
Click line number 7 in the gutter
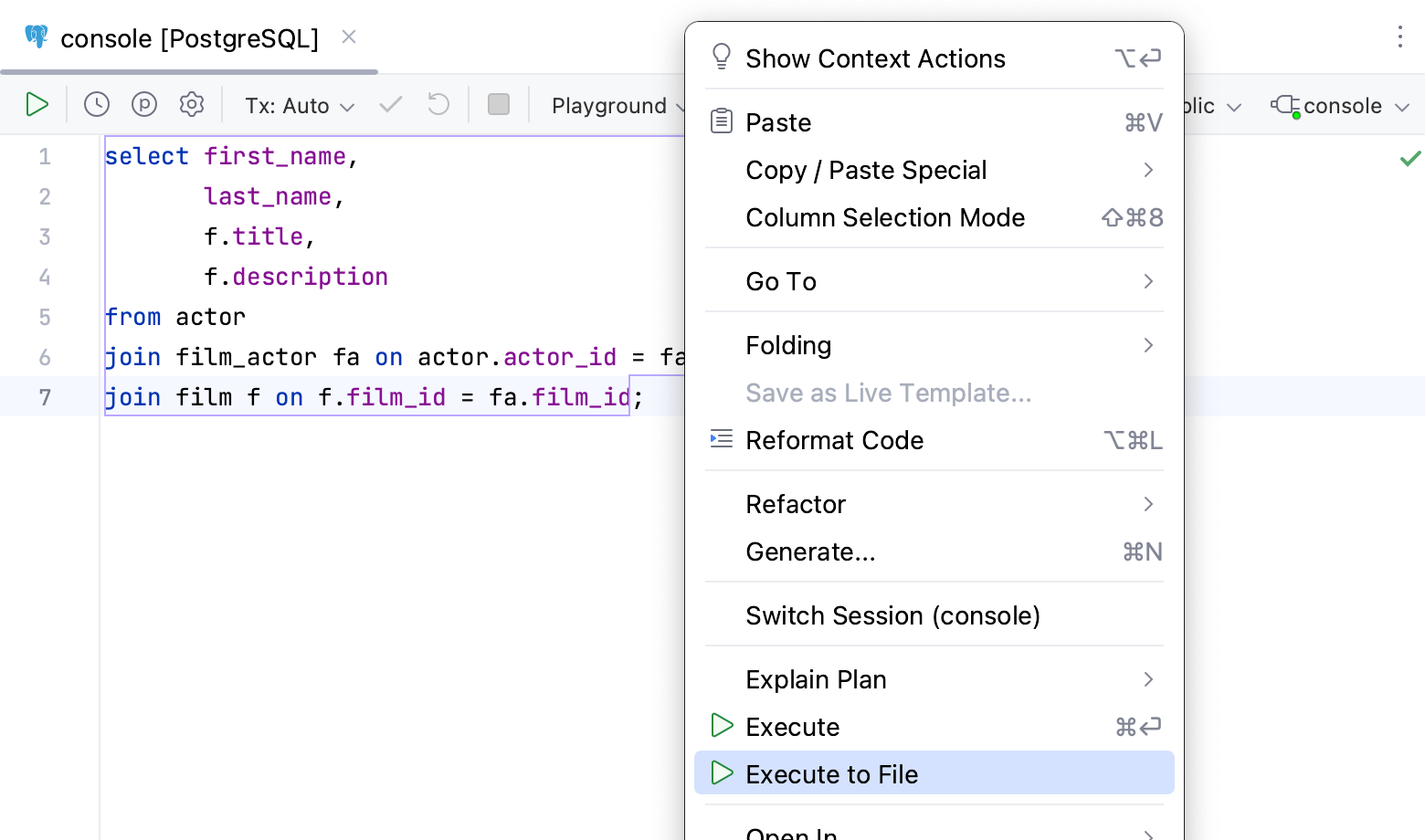click(x=44, y=396)
